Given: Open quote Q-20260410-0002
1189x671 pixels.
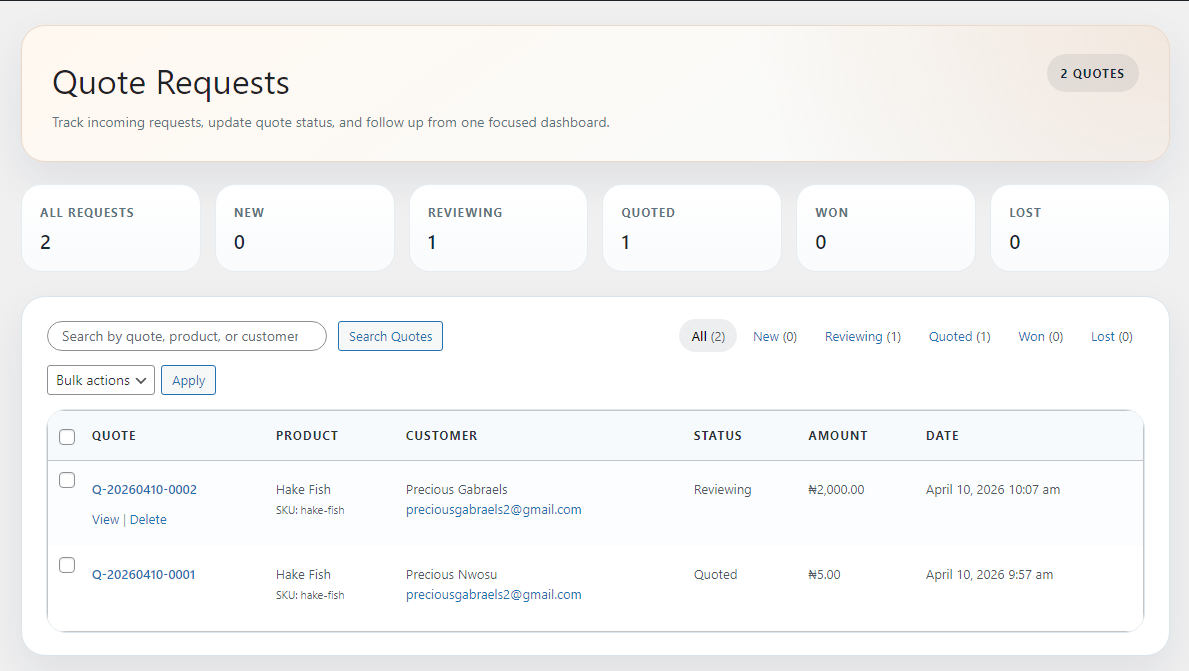Looking at the screenshot, I should pyautogui.click(x=144, y=489).
